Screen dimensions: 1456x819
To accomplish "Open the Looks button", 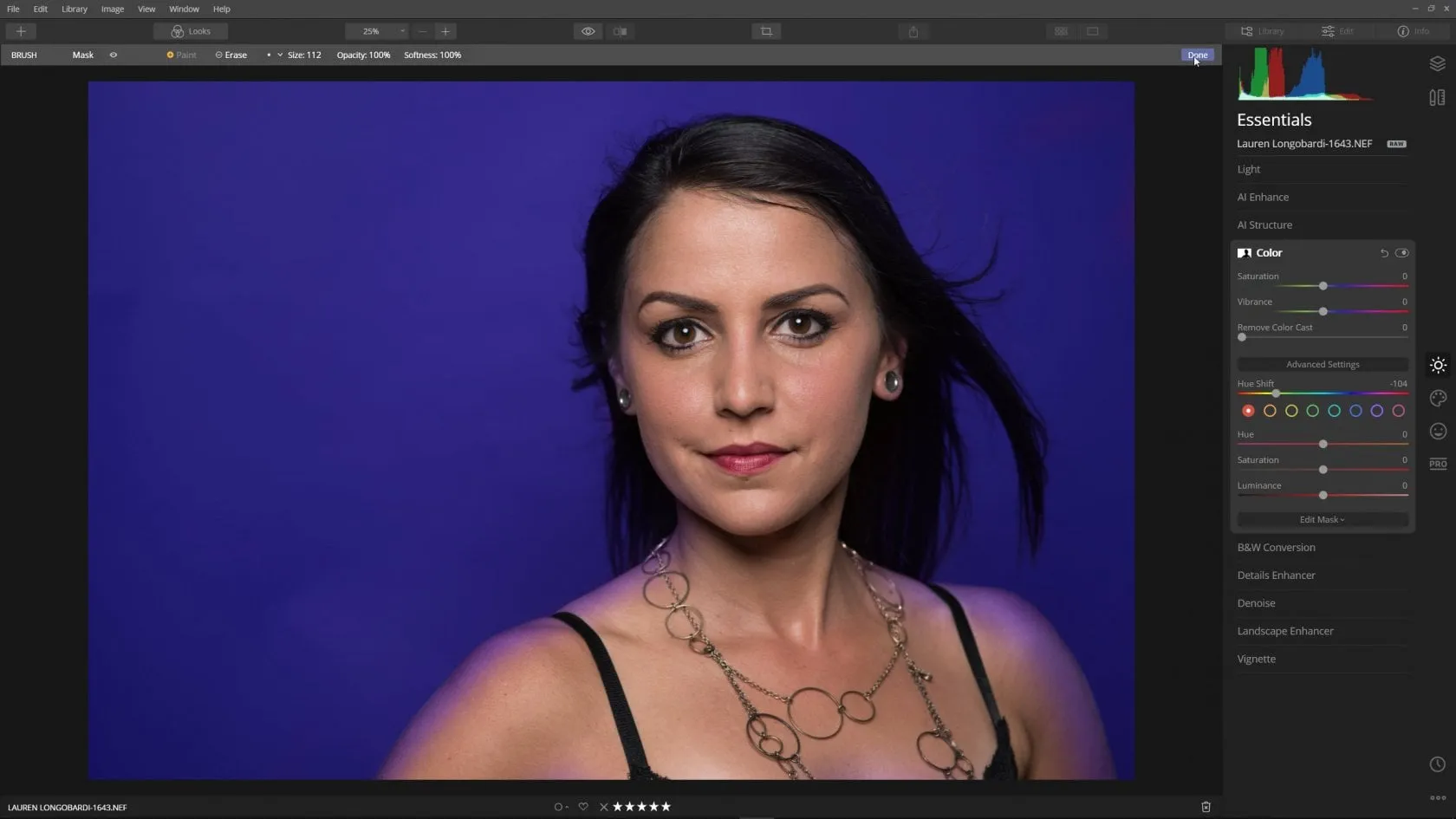I will click(191, 31).
